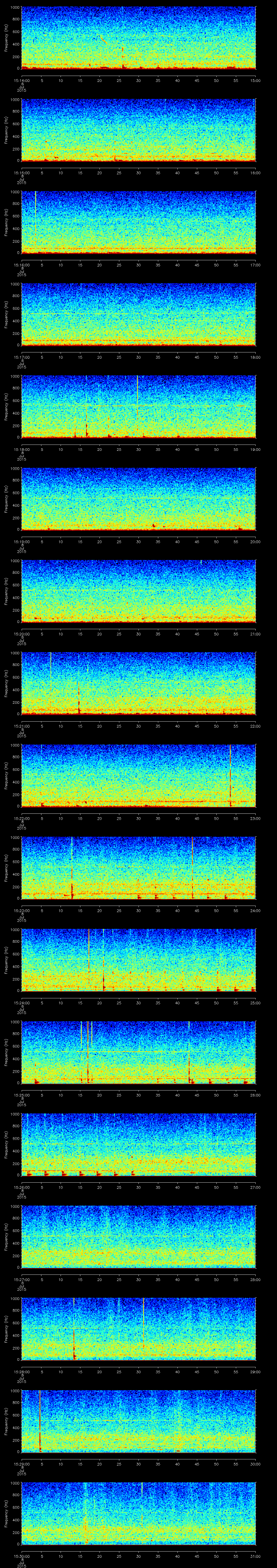Select the "15:22:00" start time label

21,818
